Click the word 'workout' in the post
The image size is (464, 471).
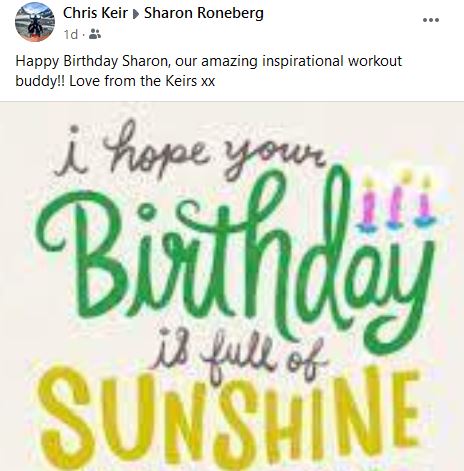[x=375, y=61]
